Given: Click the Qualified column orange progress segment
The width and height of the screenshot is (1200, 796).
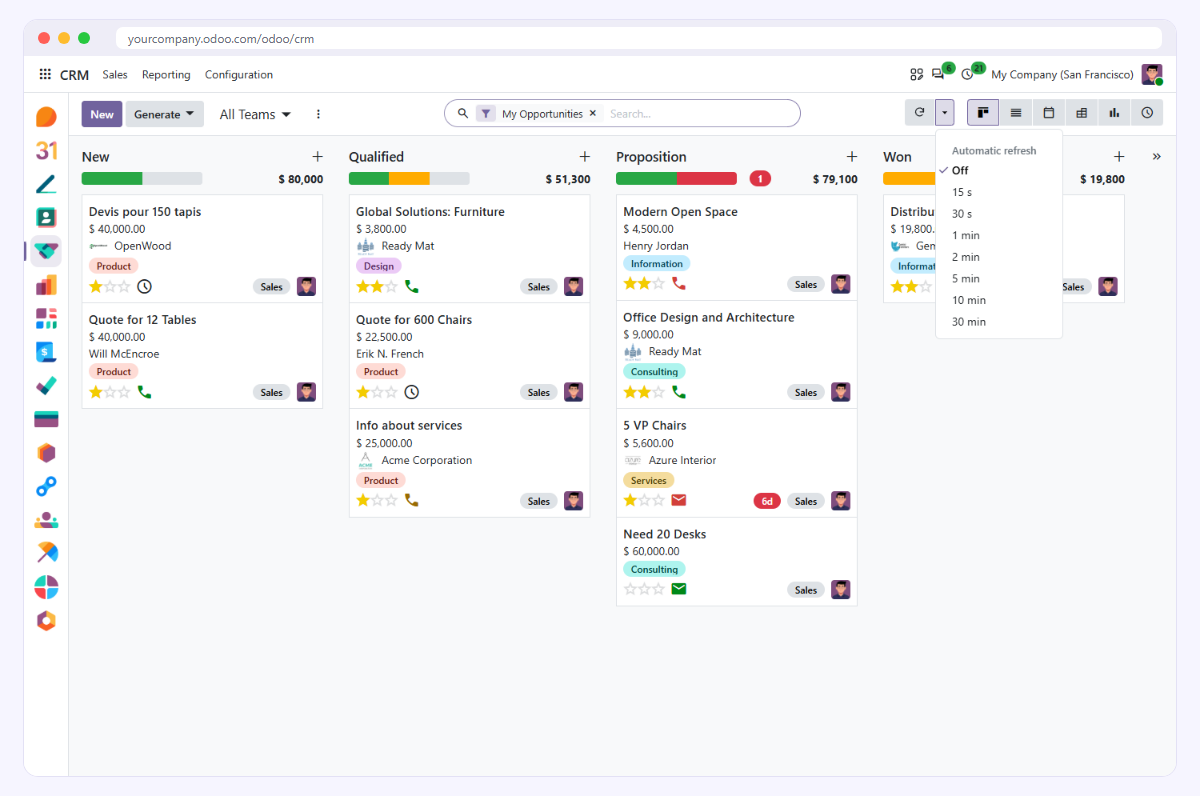Looking at the screenshot, I should 409,179.
